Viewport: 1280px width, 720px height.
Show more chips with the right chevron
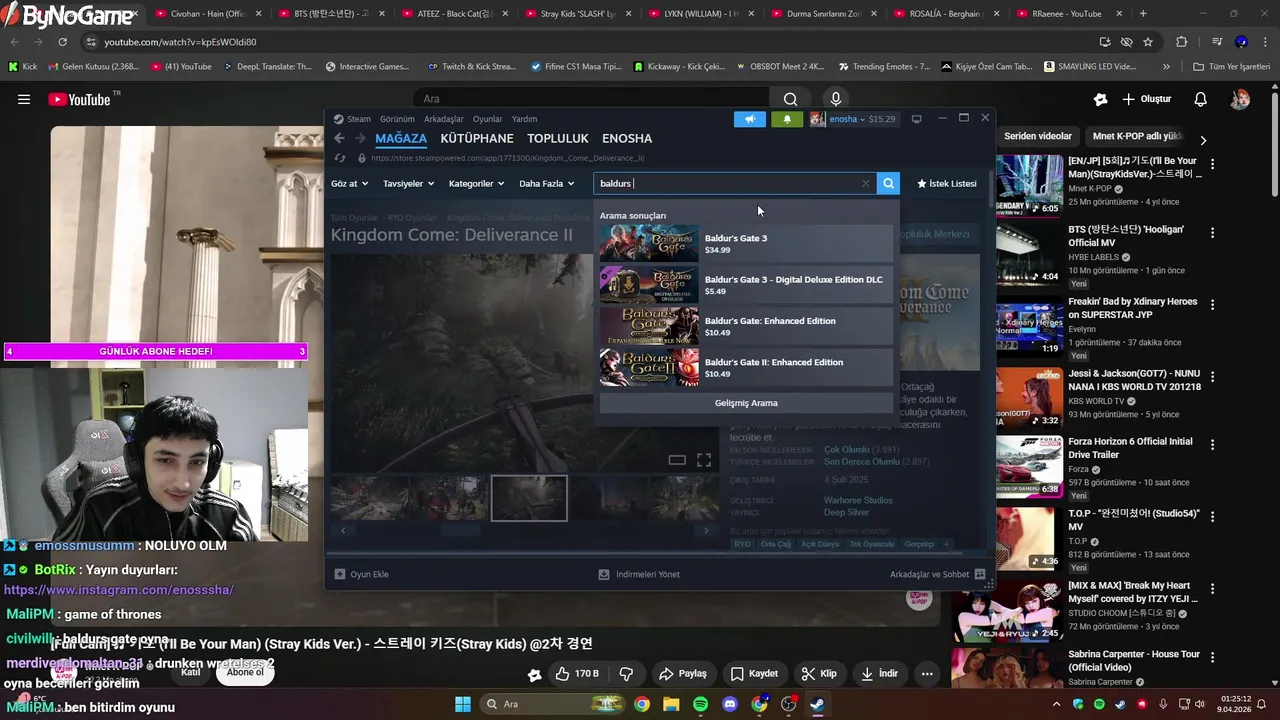(1203, 140)
